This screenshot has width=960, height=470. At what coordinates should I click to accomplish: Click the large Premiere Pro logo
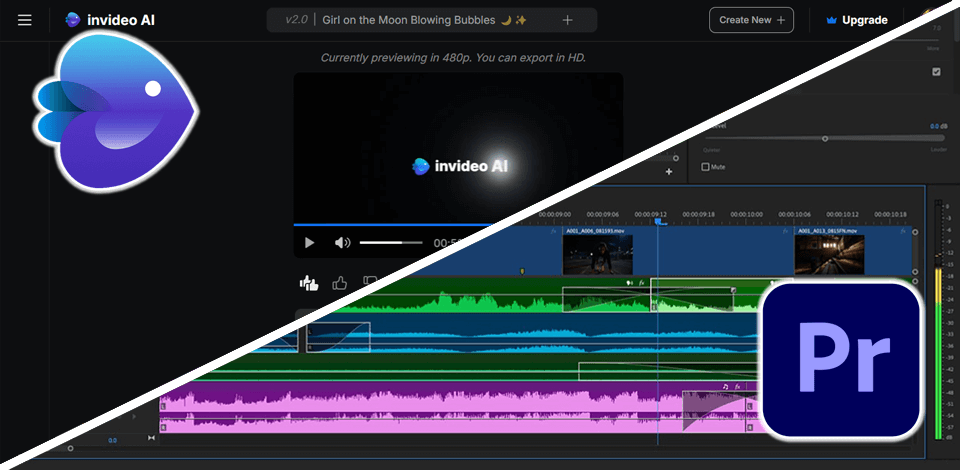839,361
